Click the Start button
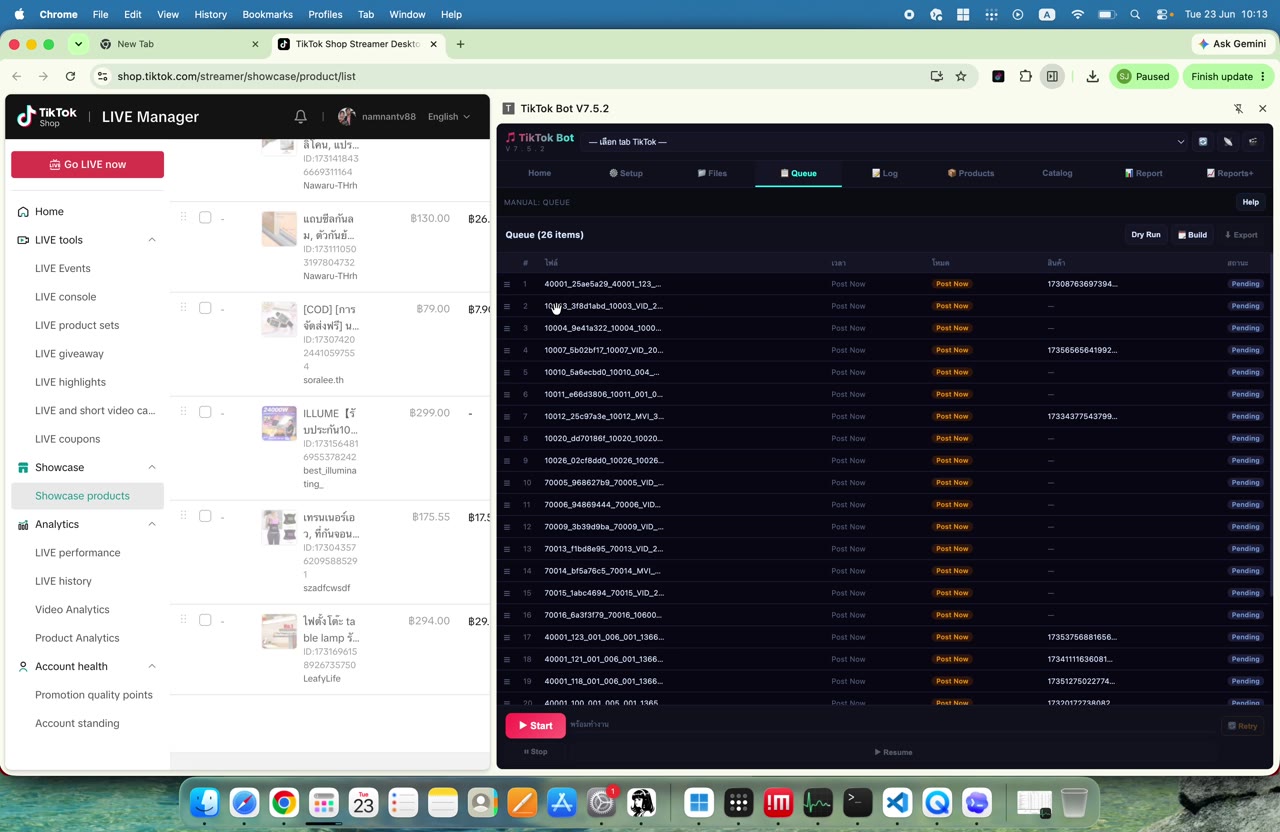This screenshot has width=1280, height=832. pyautogui.click(x=535, y=726)
